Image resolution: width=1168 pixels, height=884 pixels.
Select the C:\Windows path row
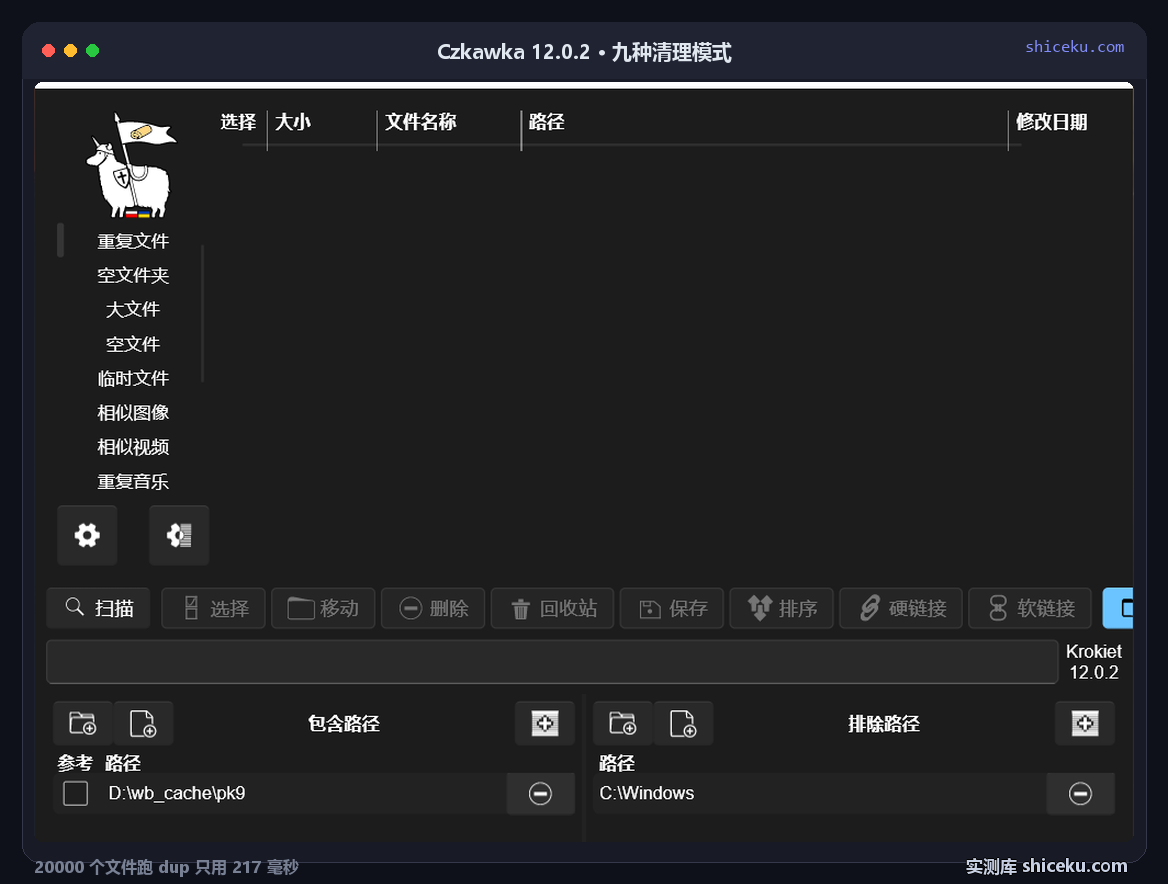(x=820, y=793)
